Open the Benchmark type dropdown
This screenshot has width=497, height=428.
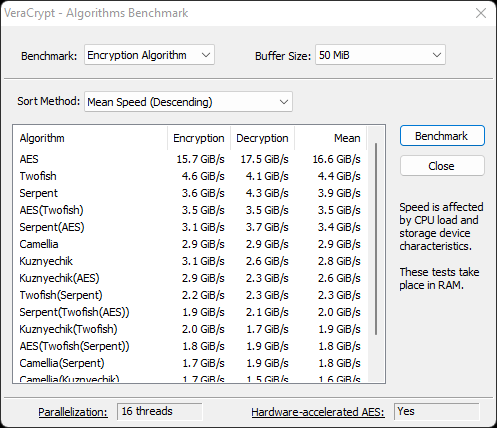point(149,55)
